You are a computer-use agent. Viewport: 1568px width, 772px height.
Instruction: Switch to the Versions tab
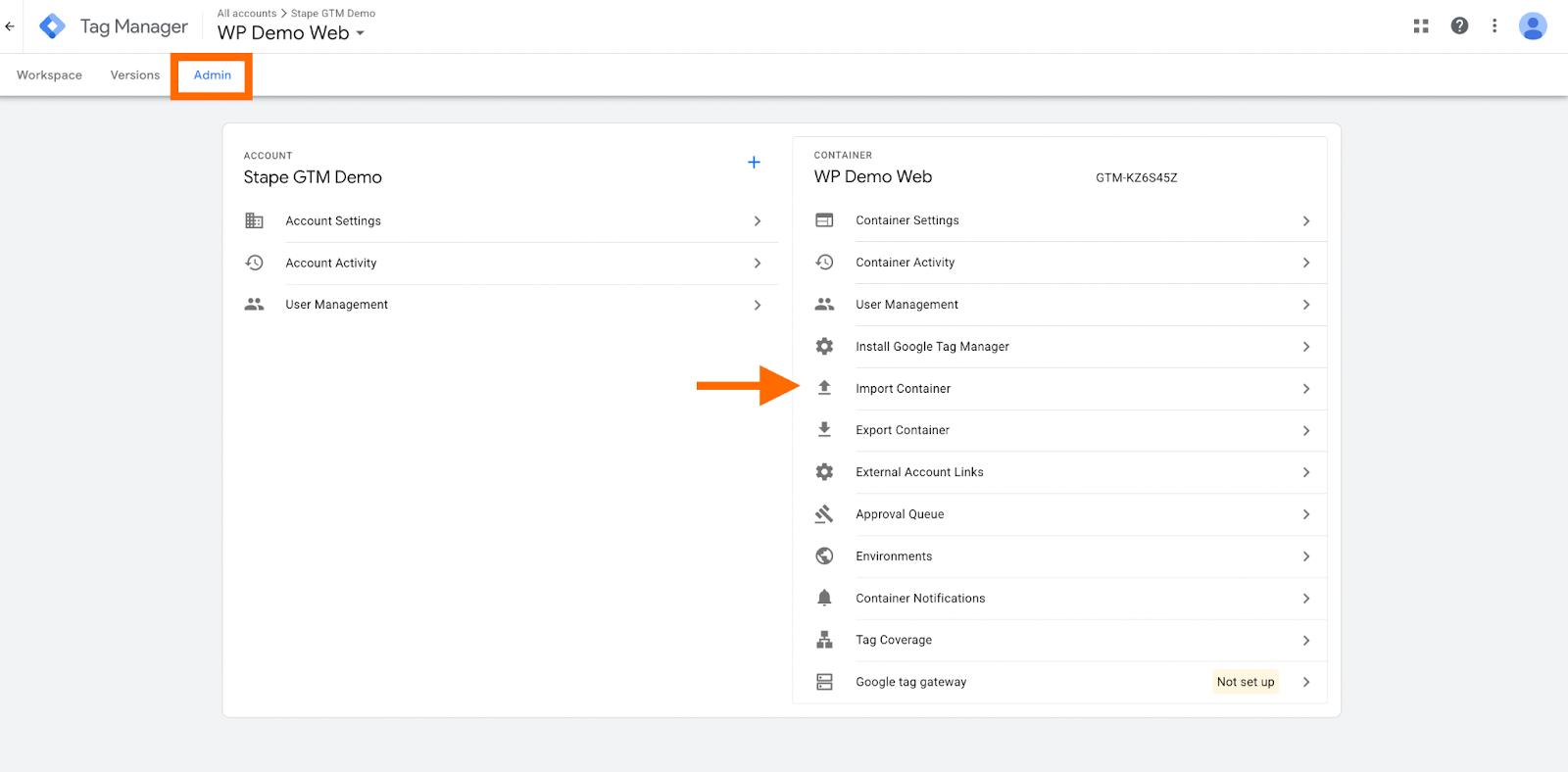[135, 75]
